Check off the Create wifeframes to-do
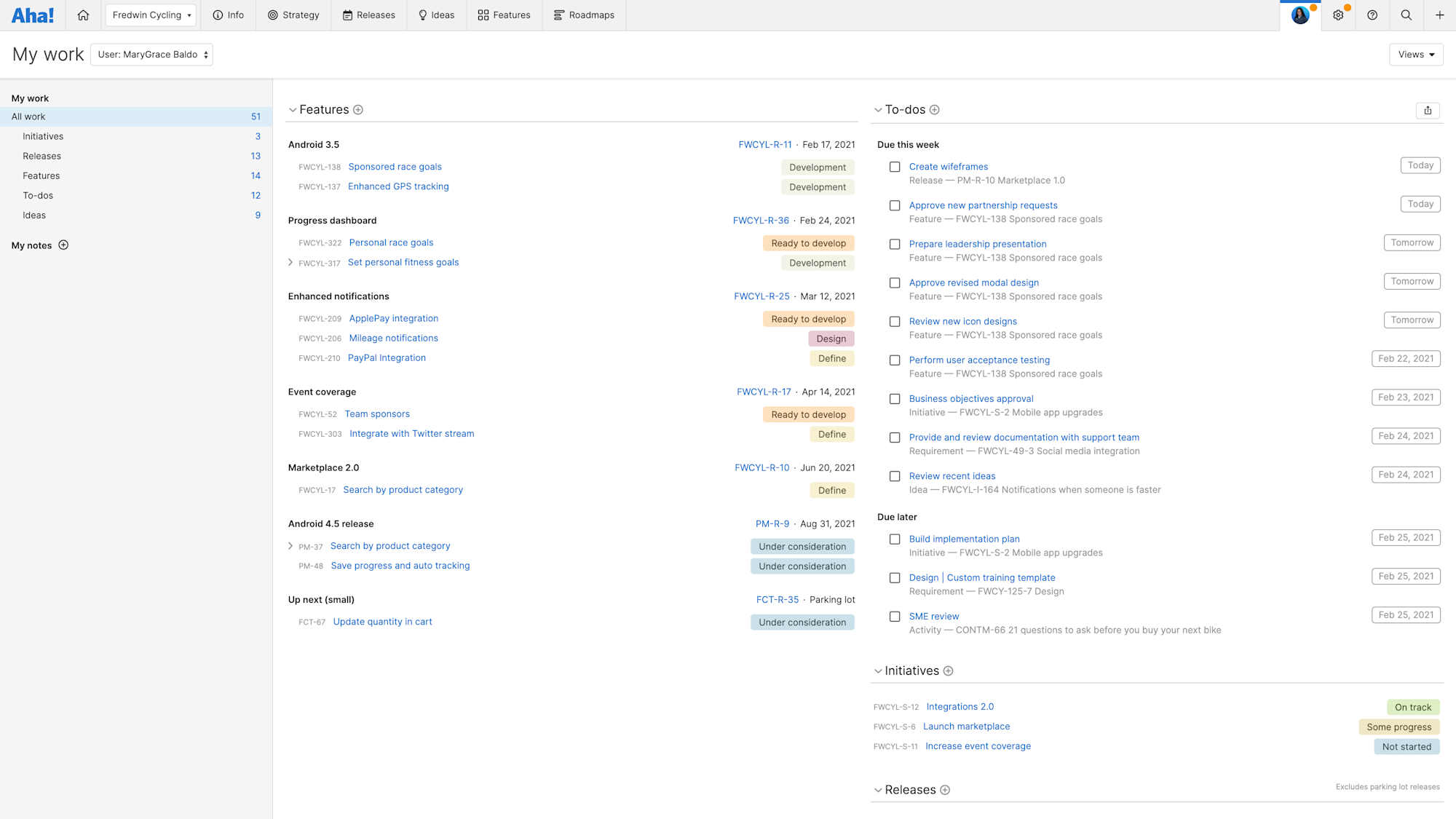The width and height of the screenshot is (1456, 819). (895, 167)
